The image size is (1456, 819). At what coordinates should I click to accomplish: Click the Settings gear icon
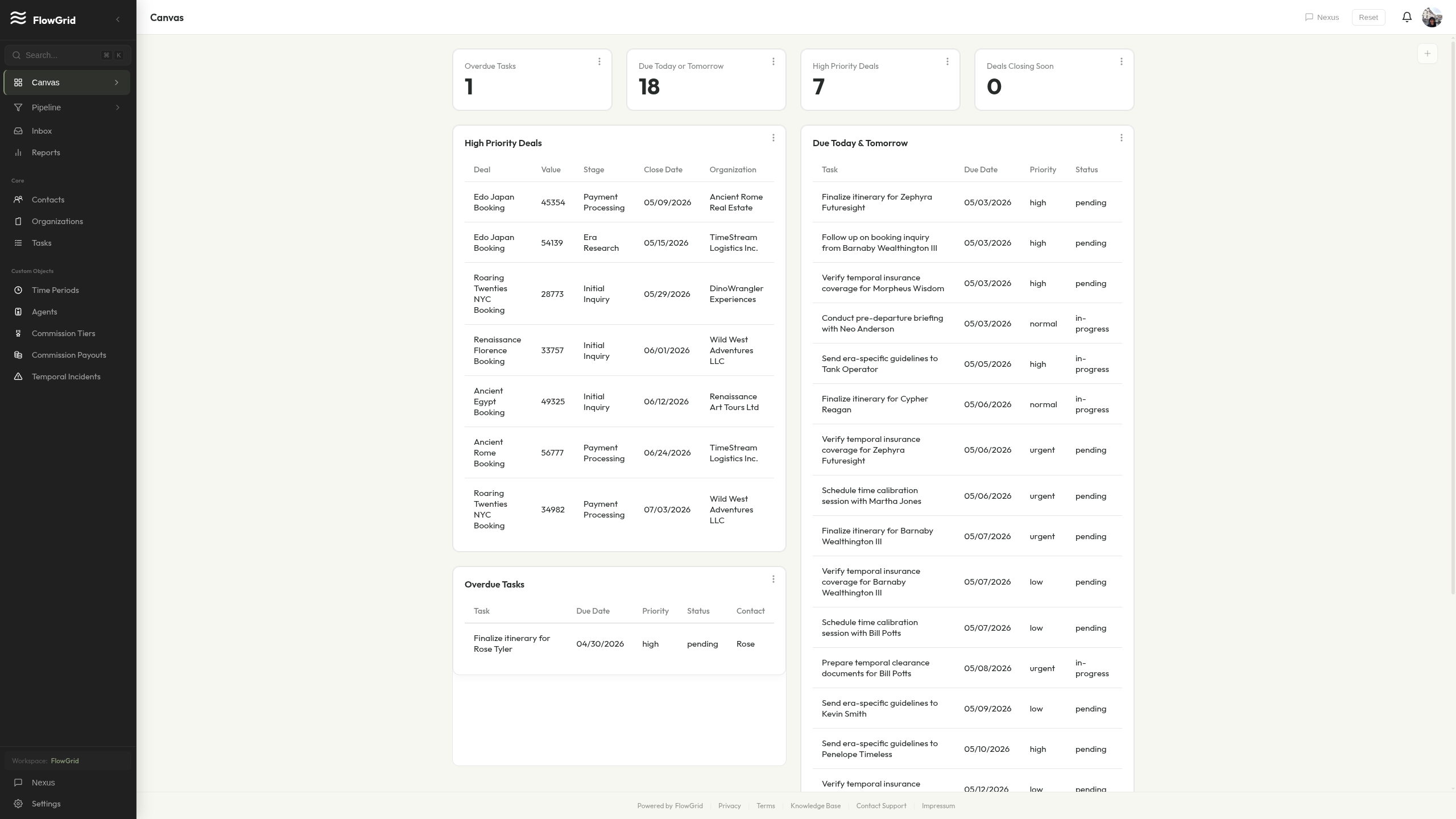pyautogui.click(x=18, y=804)
